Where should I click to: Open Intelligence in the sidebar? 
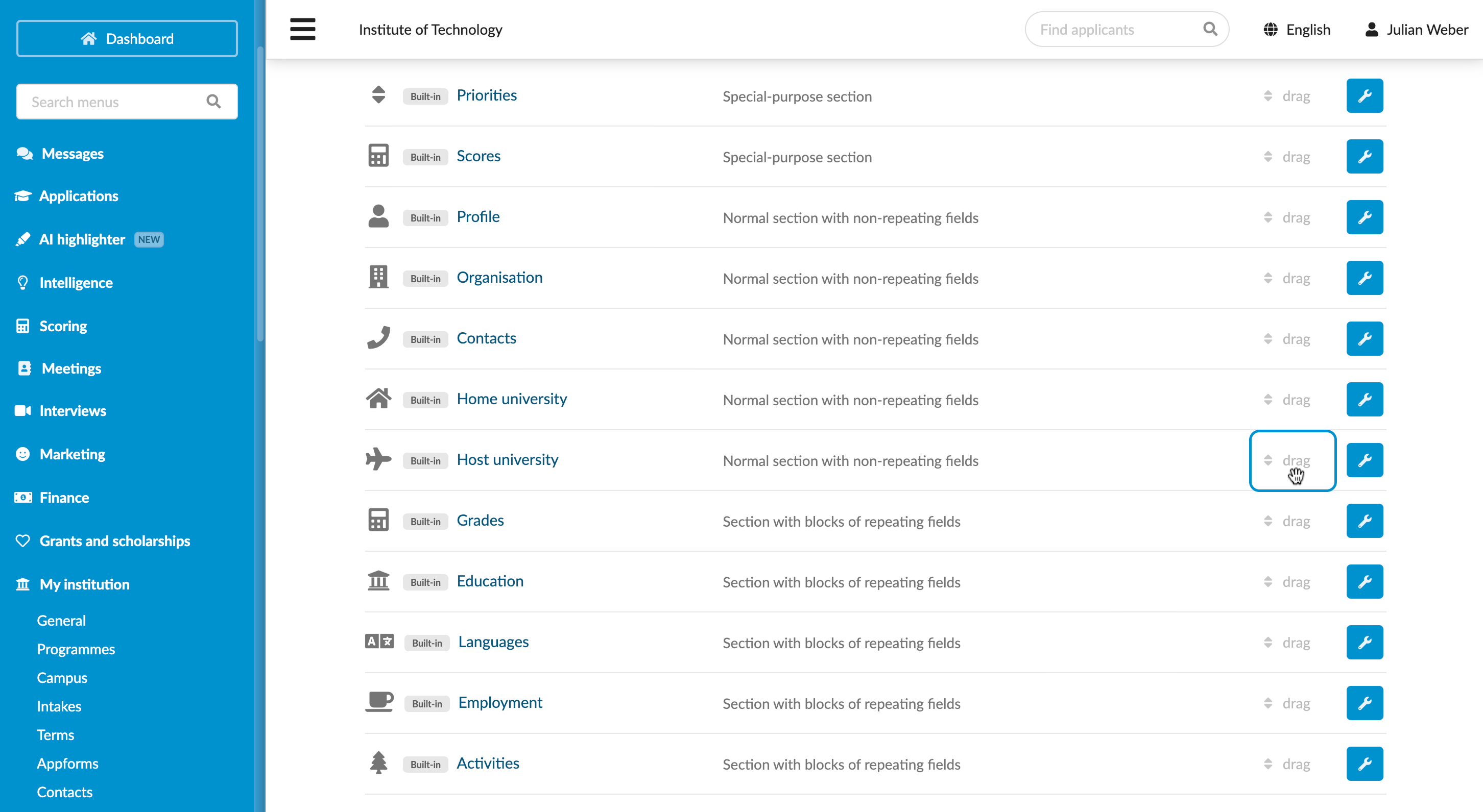click(76, 283)
